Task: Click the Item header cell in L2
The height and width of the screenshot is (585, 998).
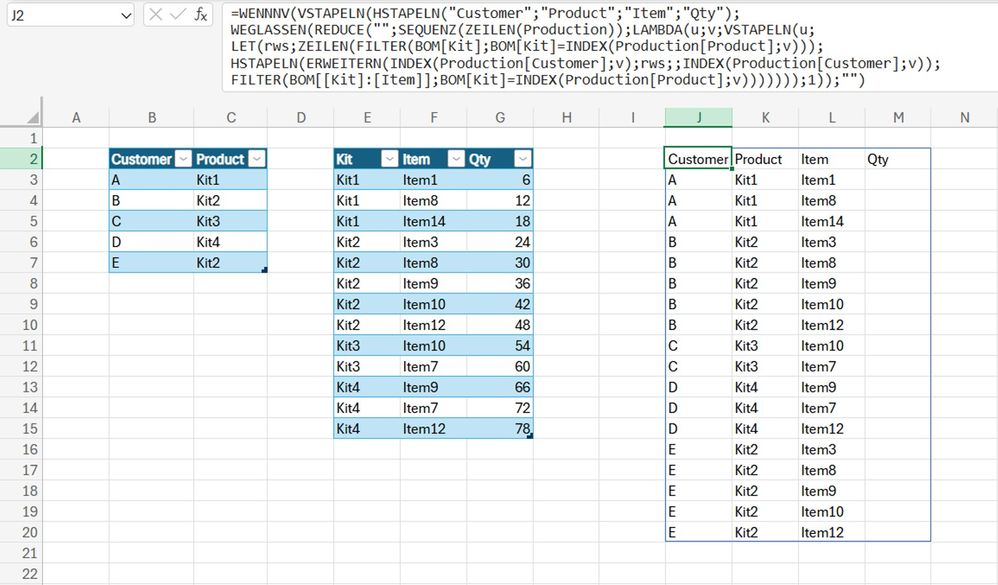Action: pos(832,159)
